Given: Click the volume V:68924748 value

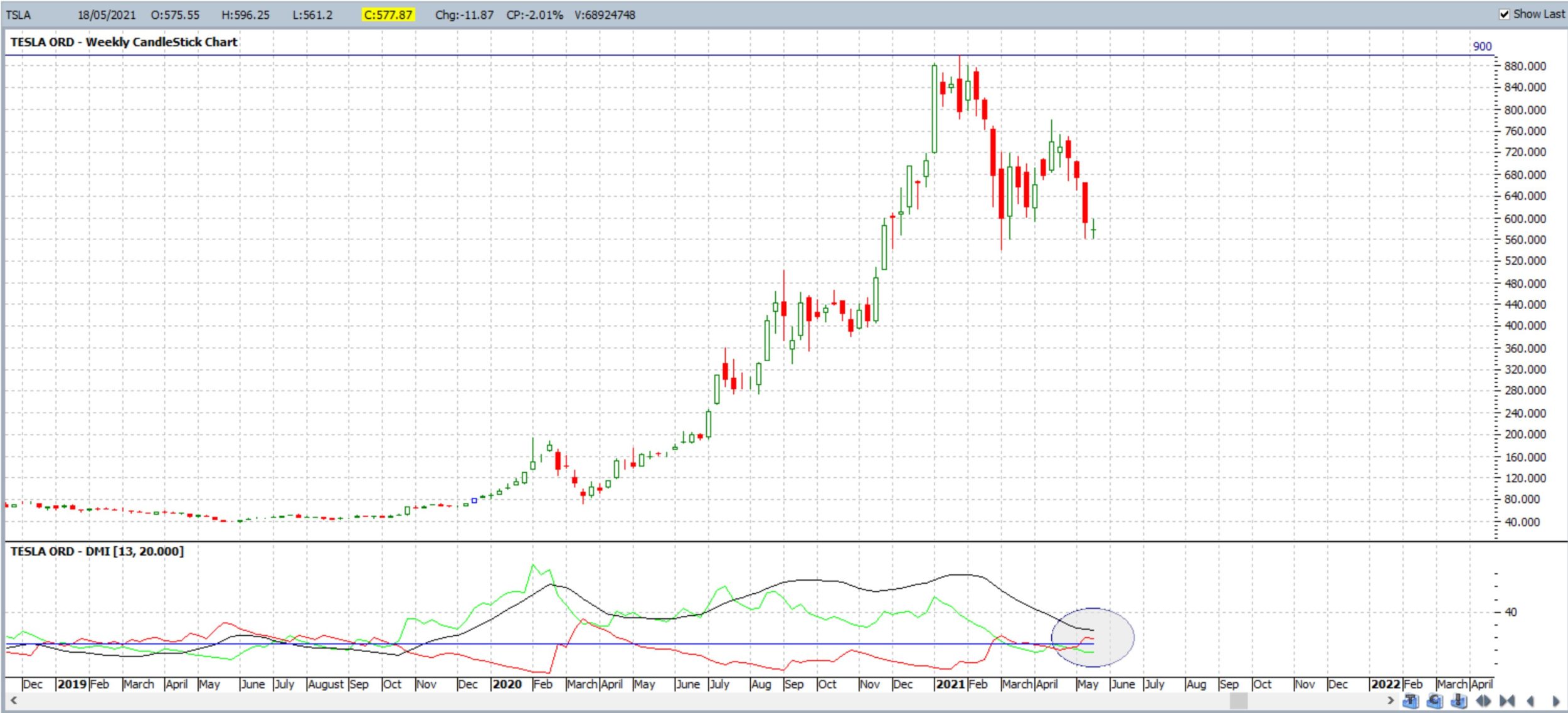Looking at the screenshot, I should (605, 15).
